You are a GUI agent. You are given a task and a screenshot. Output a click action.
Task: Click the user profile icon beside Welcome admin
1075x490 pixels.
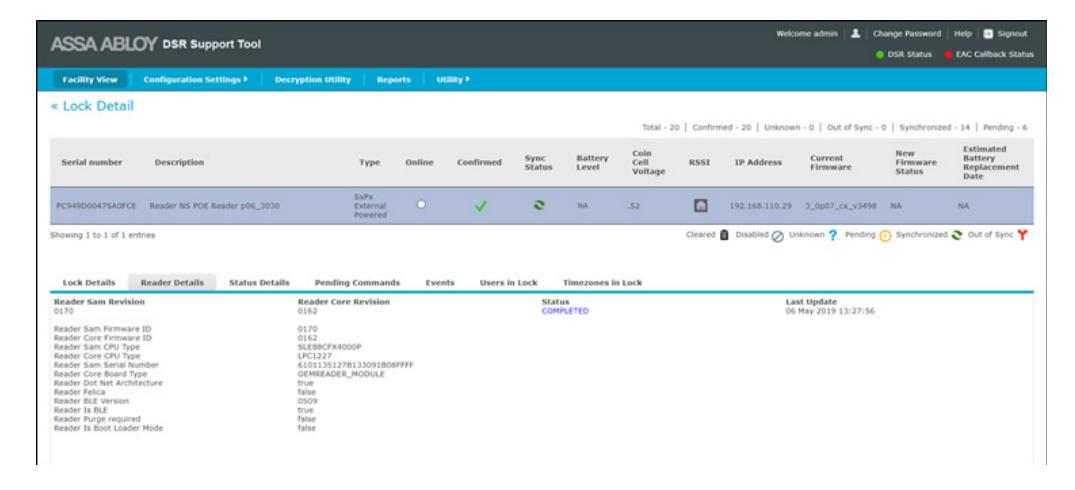pyautogui.click(x=856, y=34)
